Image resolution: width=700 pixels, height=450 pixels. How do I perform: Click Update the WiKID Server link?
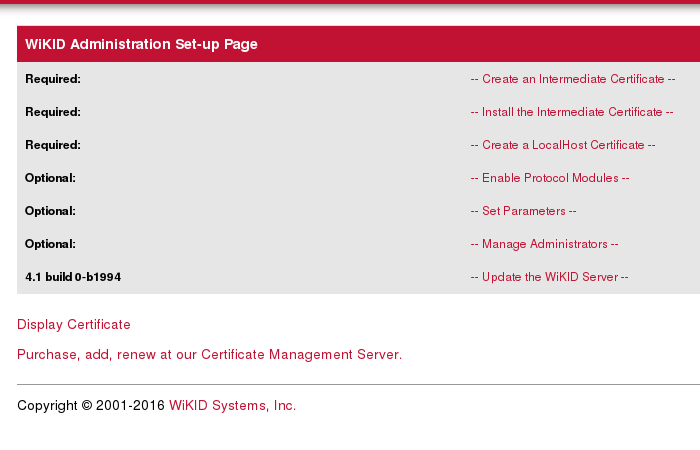(550, 277)
